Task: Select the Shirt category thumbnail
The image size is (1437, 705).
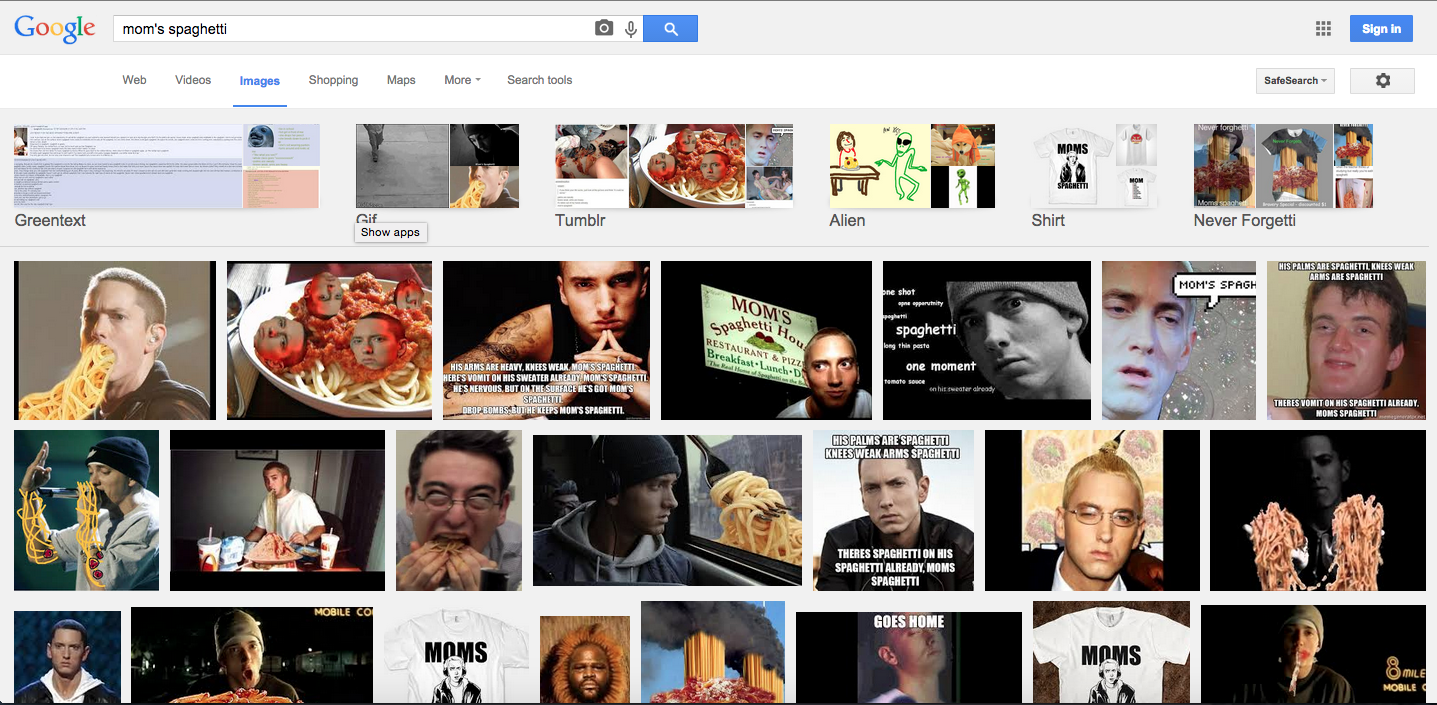Action: tap(1093, 166)
